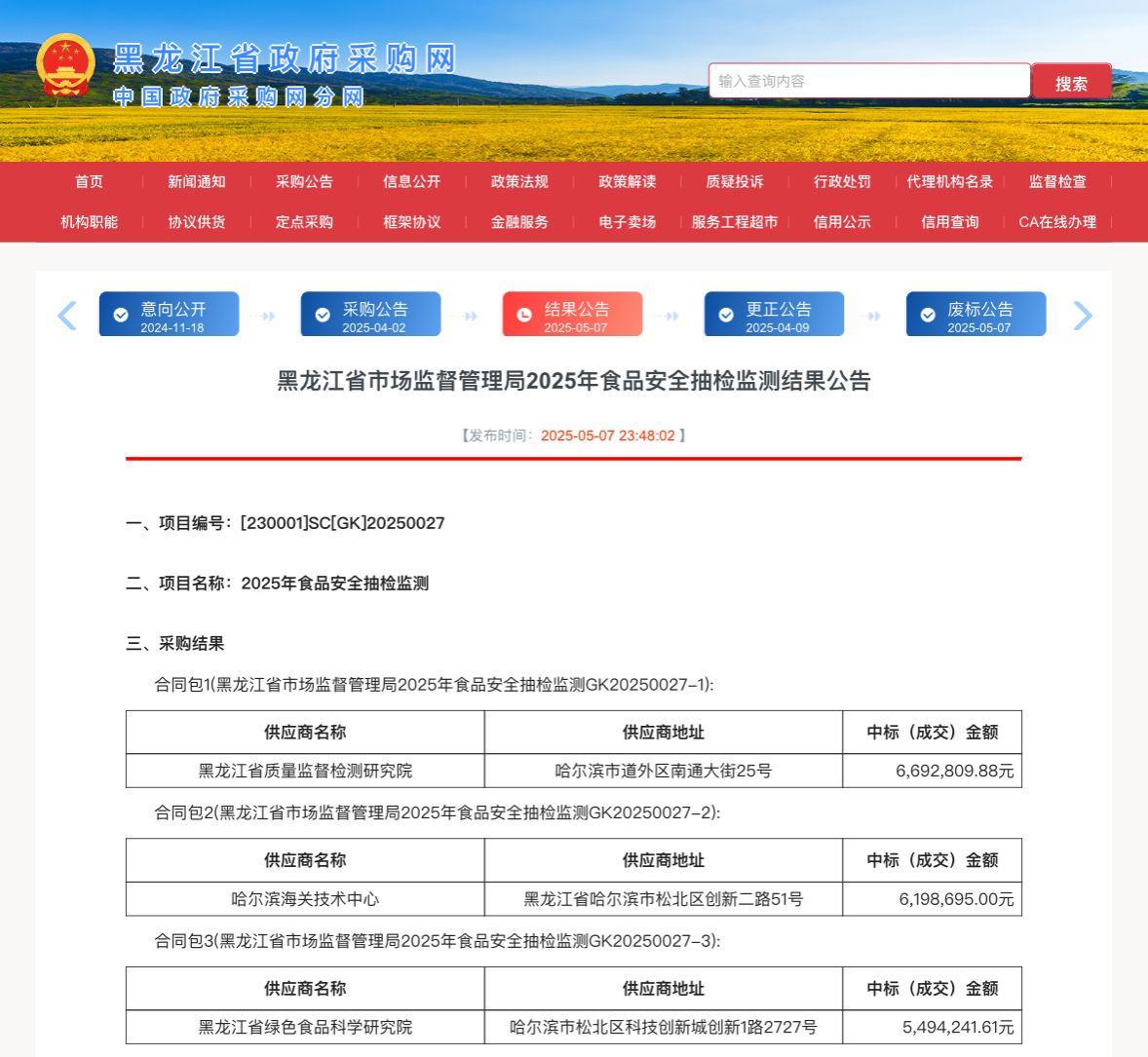This screenshot has height=1057, width=1148.
Task: Click the search query input field
Action: [x=868, y=81]
